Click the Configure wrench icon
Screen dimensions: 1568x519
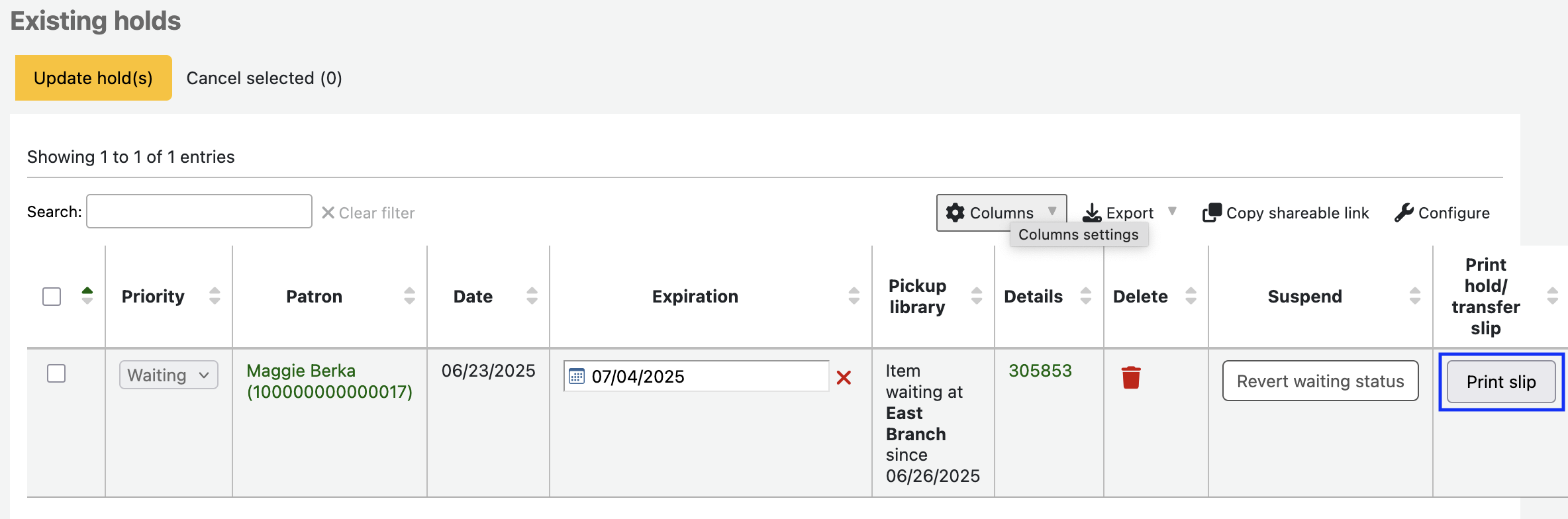pyautogui.click(x=1403, y=212)
